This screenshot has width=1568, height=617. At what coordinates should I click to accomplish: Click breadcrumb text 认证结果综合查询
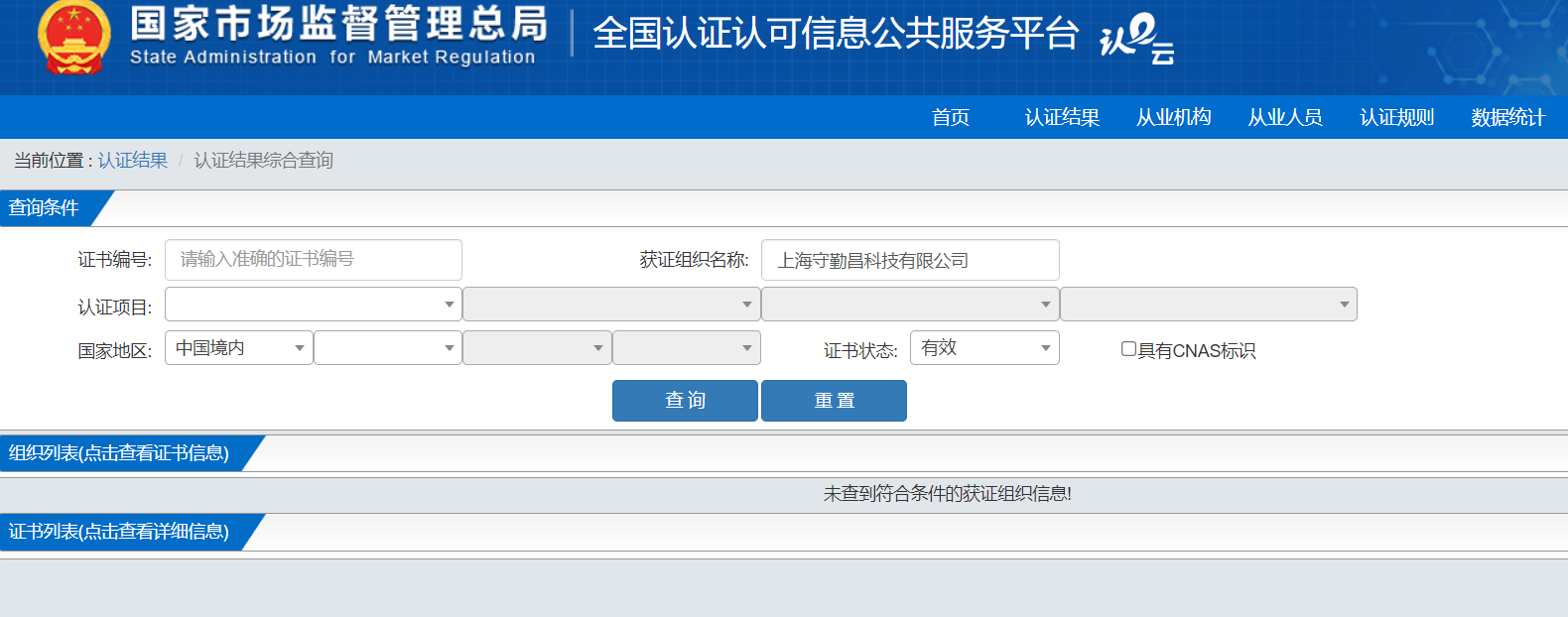coord(263,161)
